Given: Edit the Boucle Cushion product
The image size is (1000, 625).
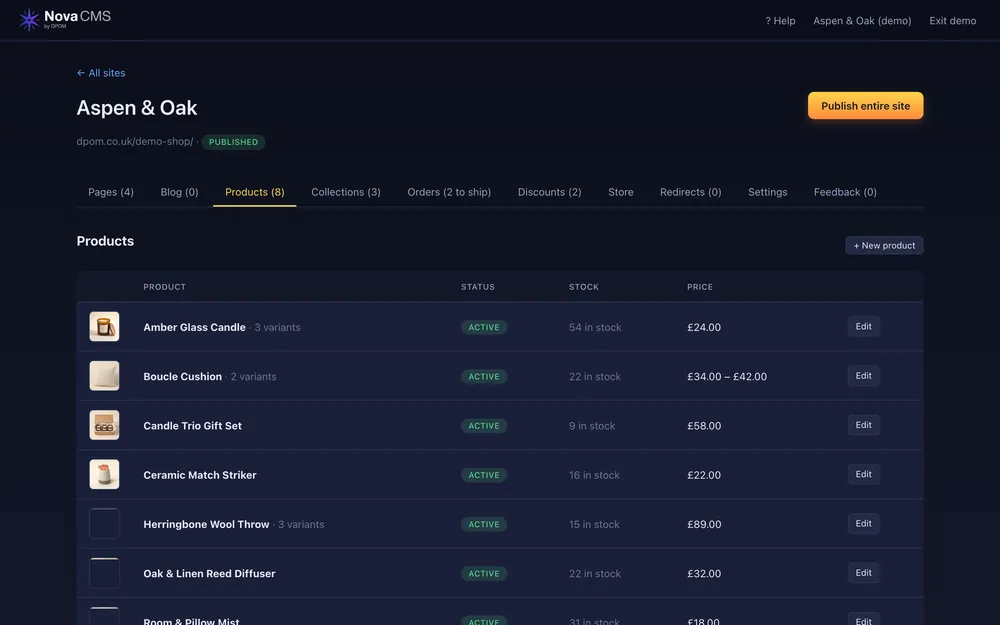Looking at the screenshot, I should pyautogui.click(x=864, y=376).
